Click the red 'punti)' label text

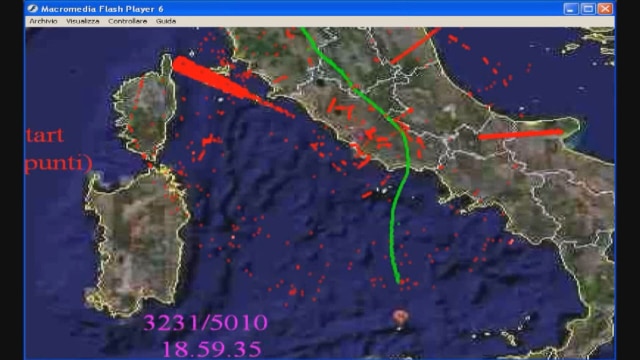tap(58, 164)
